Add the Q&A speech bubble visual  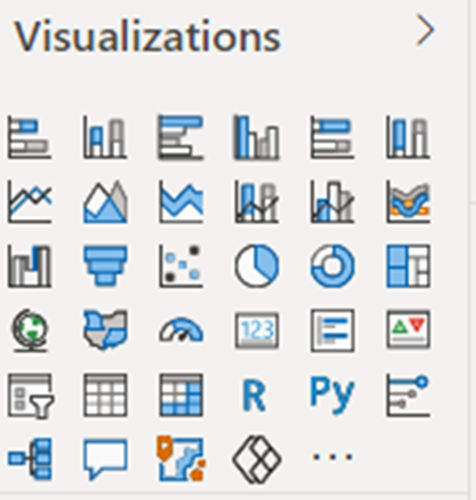click(105, 459)
